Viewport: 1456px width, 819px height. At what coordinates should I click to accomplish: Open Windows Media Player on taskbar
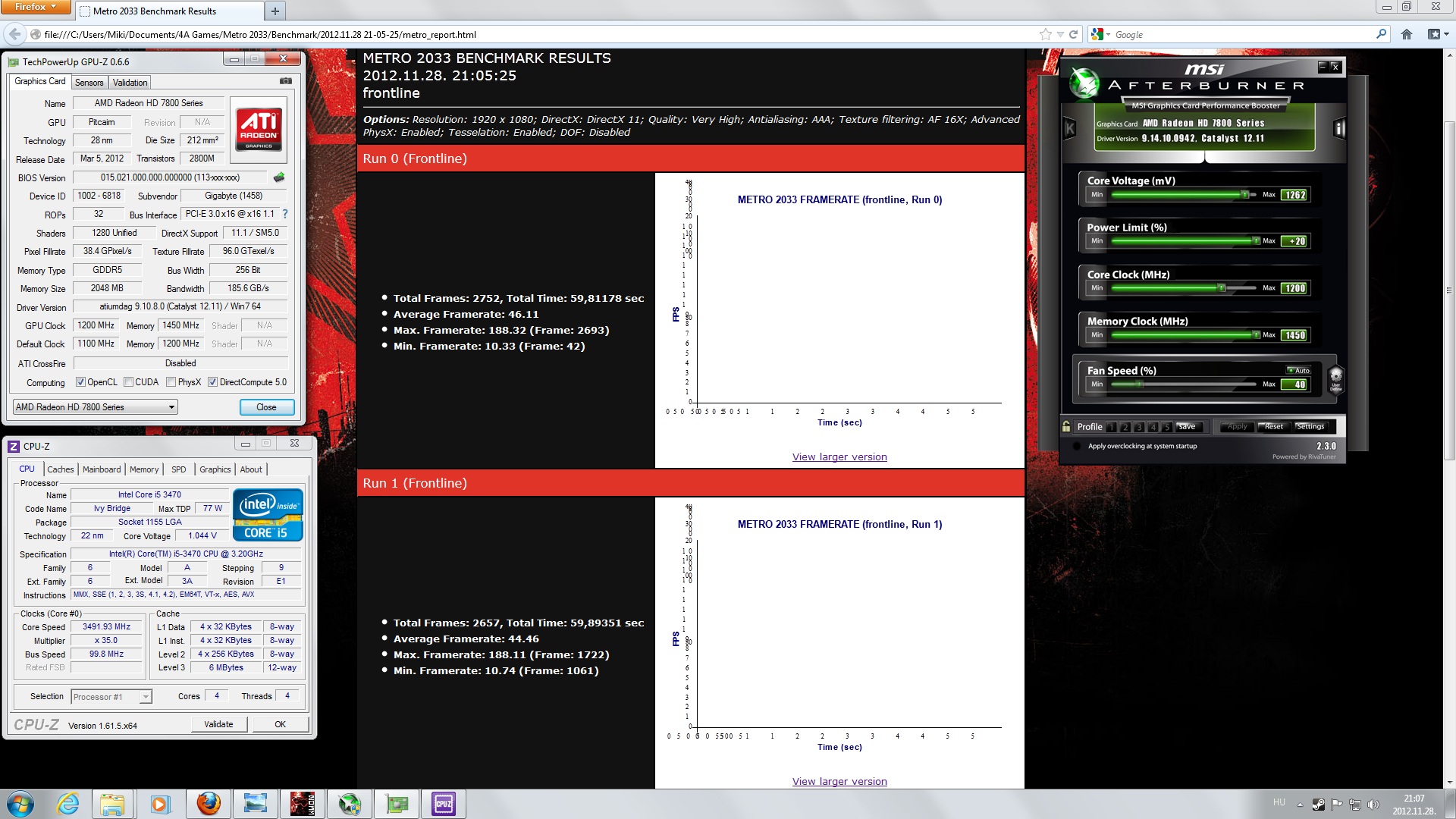click(x=160, y=804)
